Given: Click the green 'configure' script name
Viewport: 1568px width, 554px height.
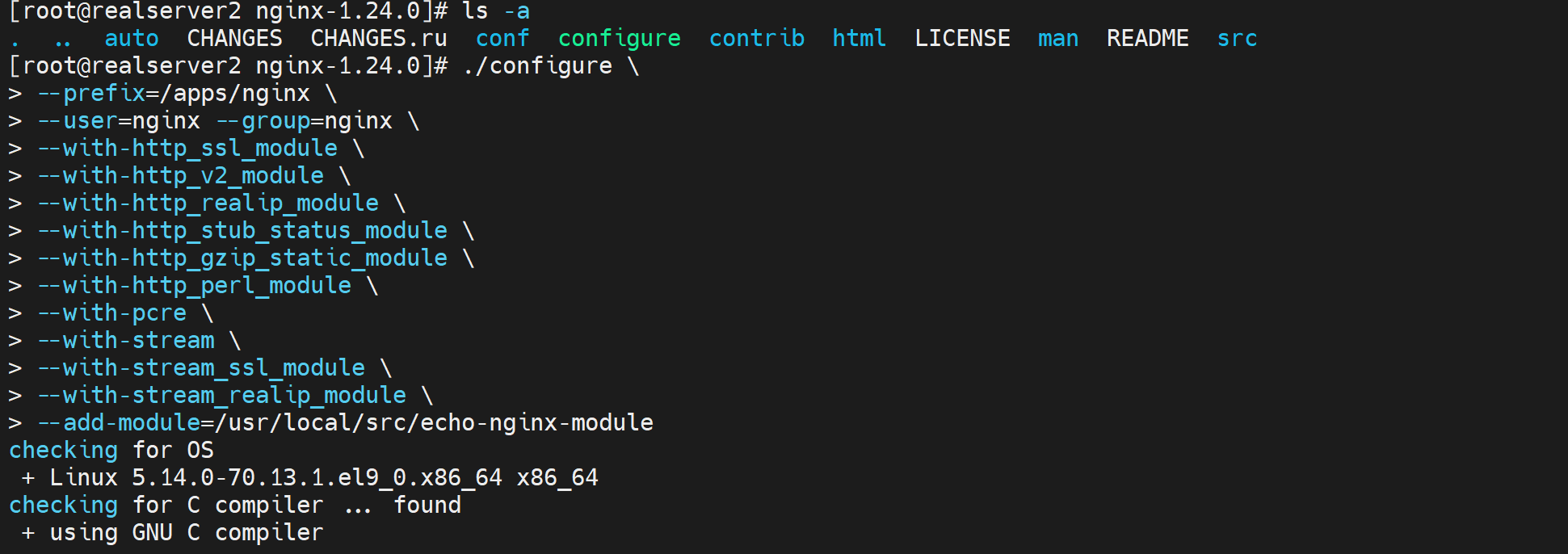Looking at the screenshot, I should 619,39.
